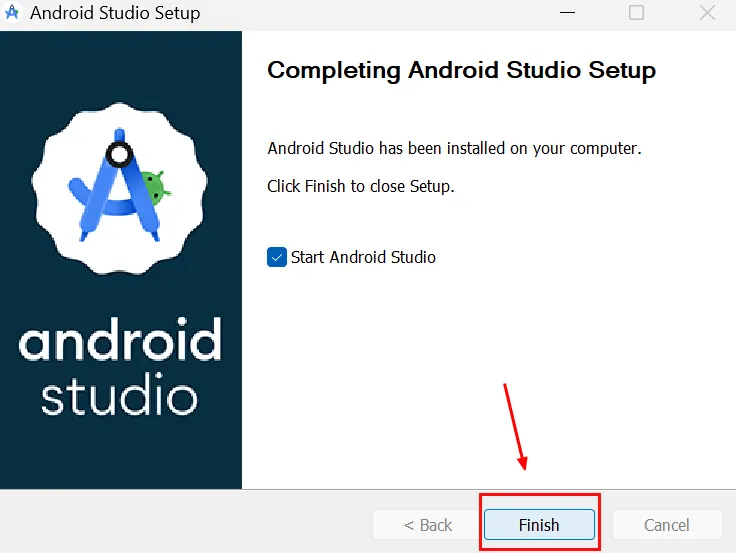
Task: Click the 'Start Android Studio' checkbox label
Action: [x=363, y=257]
